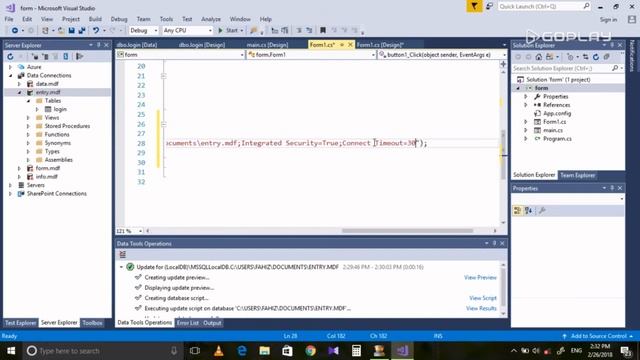The height and width of the screenshot is (360, 640).
Task: Switch to the dbo.login [Design] tab
Action: pos(202,45)
